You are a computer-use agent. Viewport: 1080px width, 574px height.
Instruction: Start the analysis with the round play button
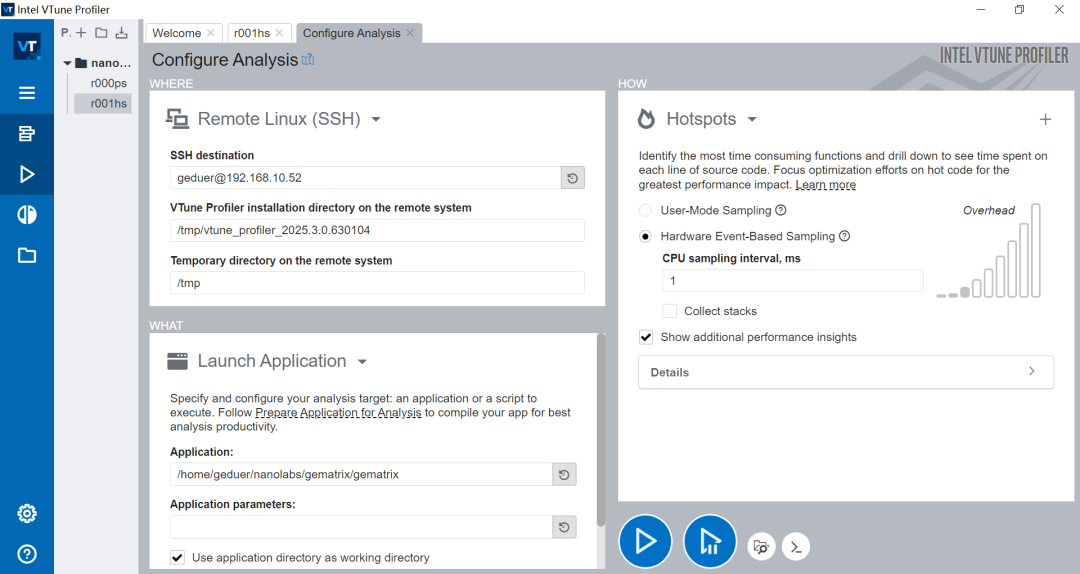(645, 542)
